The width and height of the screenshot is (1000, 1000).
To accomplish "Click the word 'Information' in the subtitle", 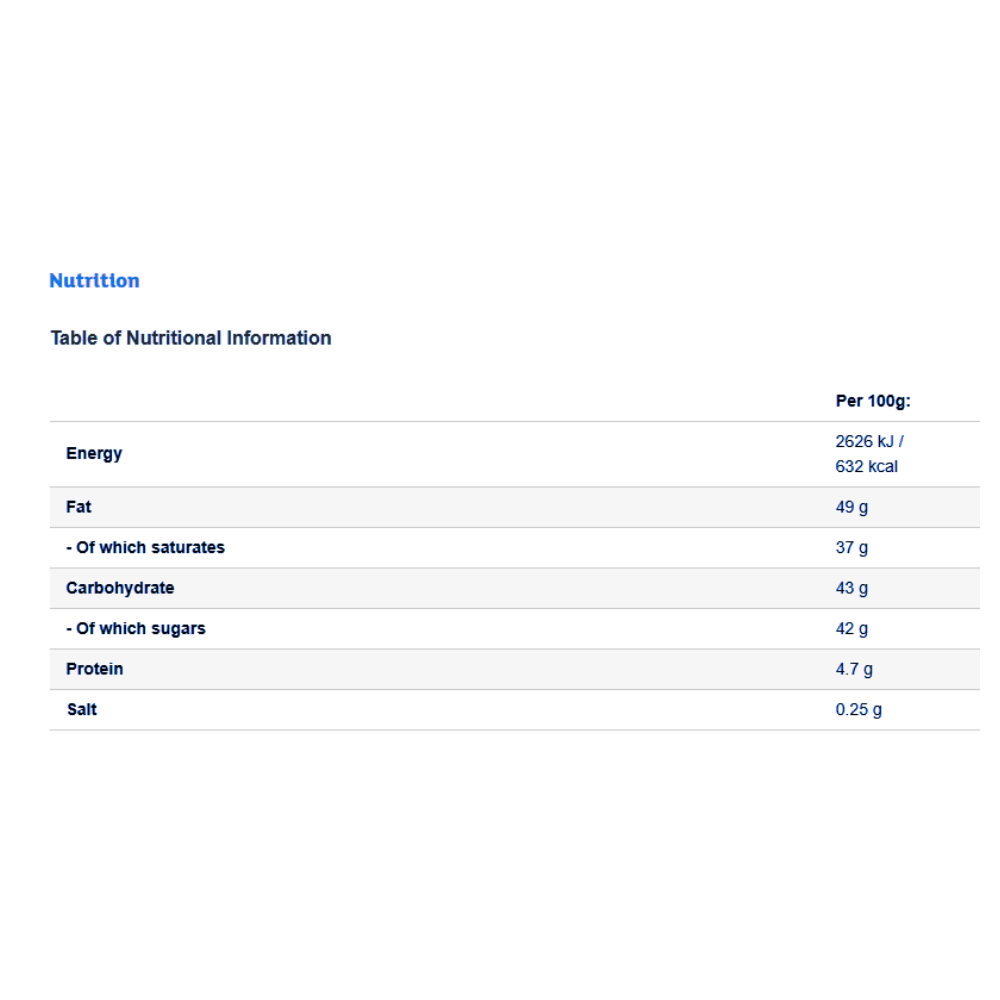I will [x=279, y=338].
